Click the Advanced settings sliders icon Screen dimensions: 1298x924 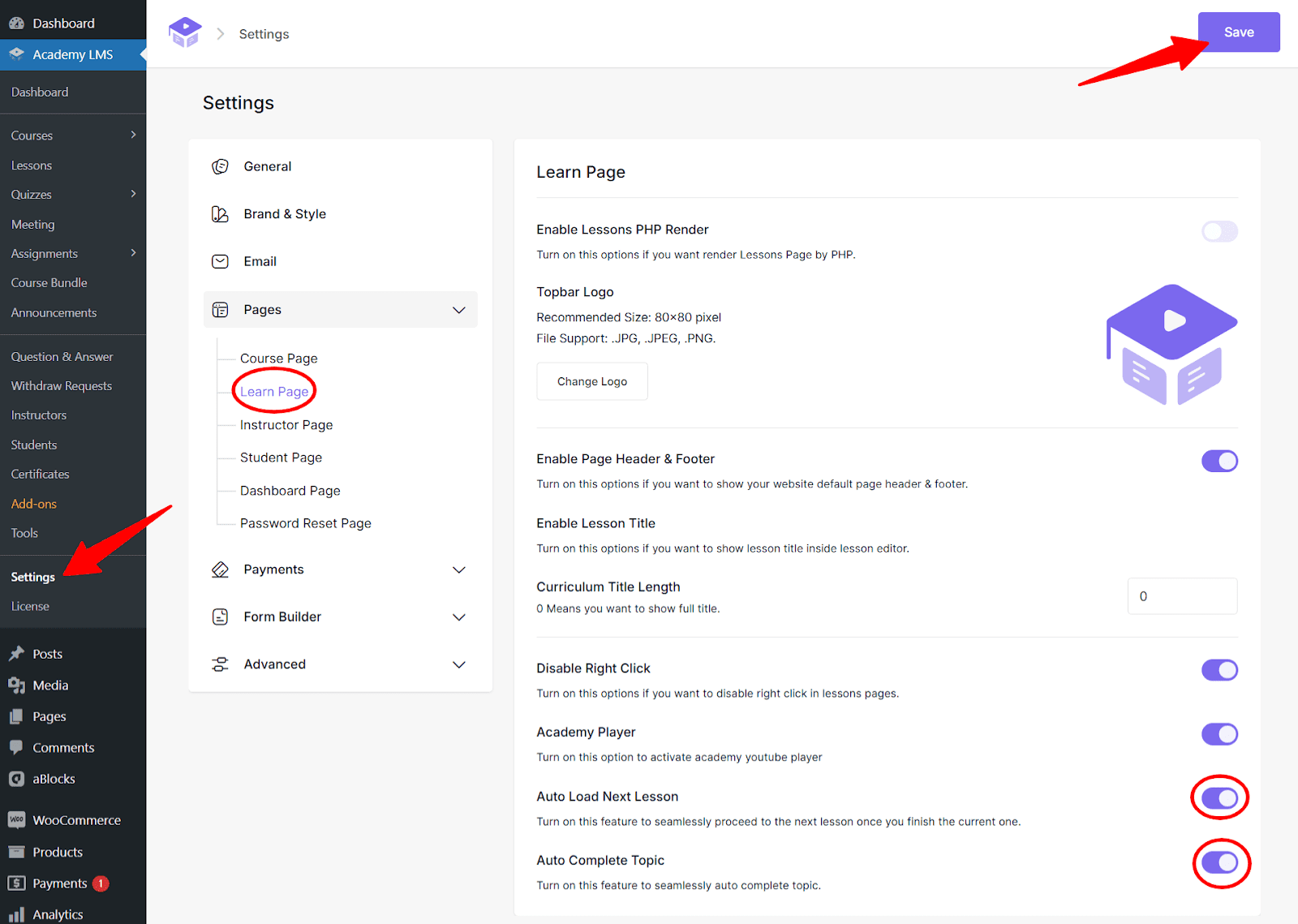pos(220,664)
